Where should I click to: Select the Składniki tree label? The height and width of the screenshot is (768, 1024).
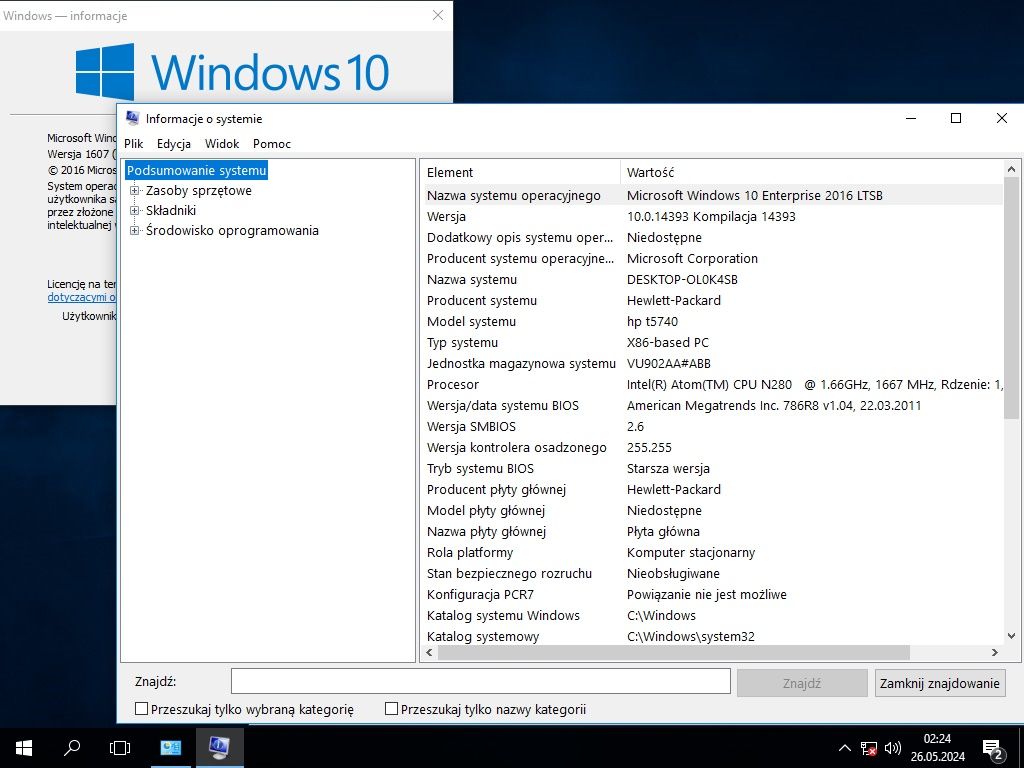pyautogui.click(x=171, y=210)
